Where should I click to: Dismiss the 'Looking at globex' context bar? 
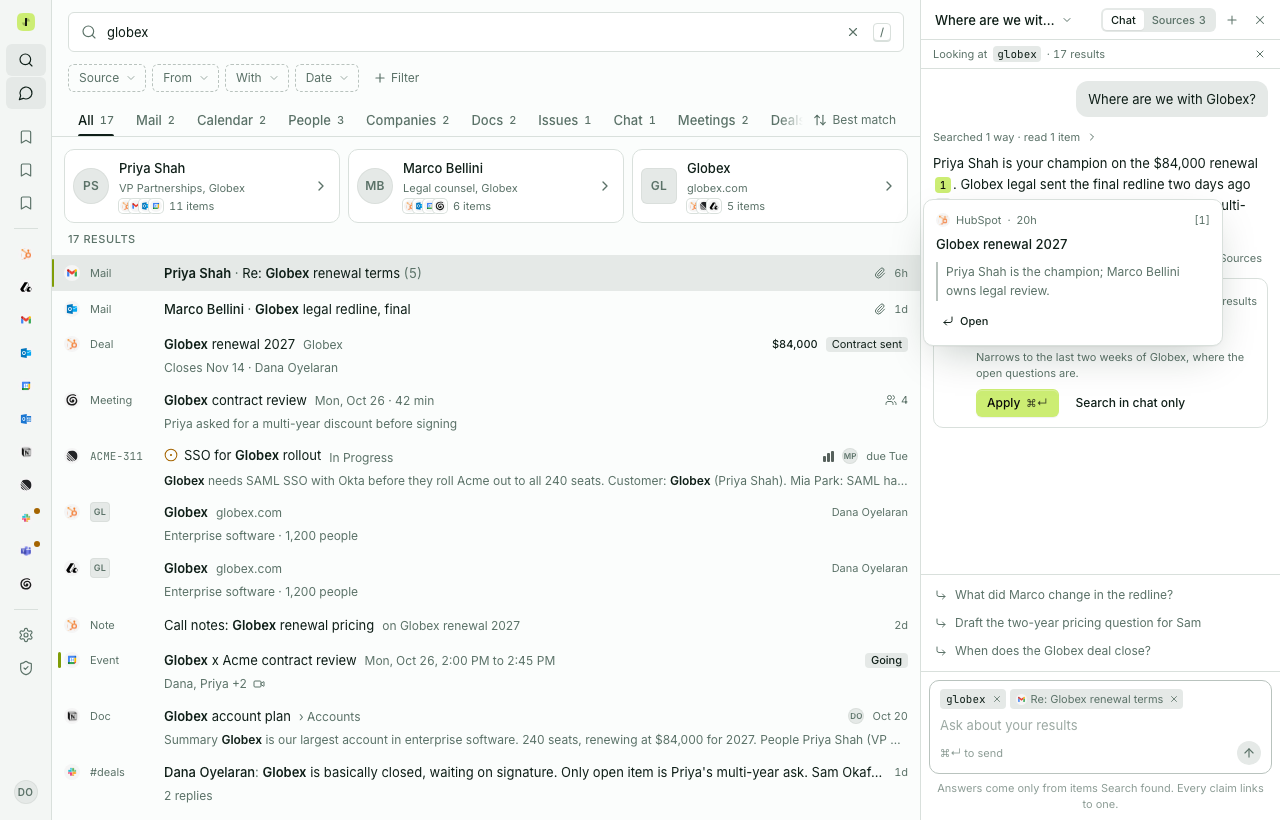coord(1260,54)
